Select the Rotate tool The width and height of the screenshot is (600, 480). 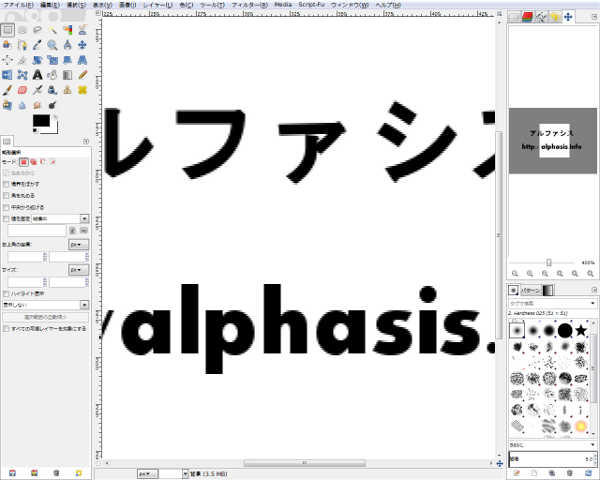coord(38,60)
